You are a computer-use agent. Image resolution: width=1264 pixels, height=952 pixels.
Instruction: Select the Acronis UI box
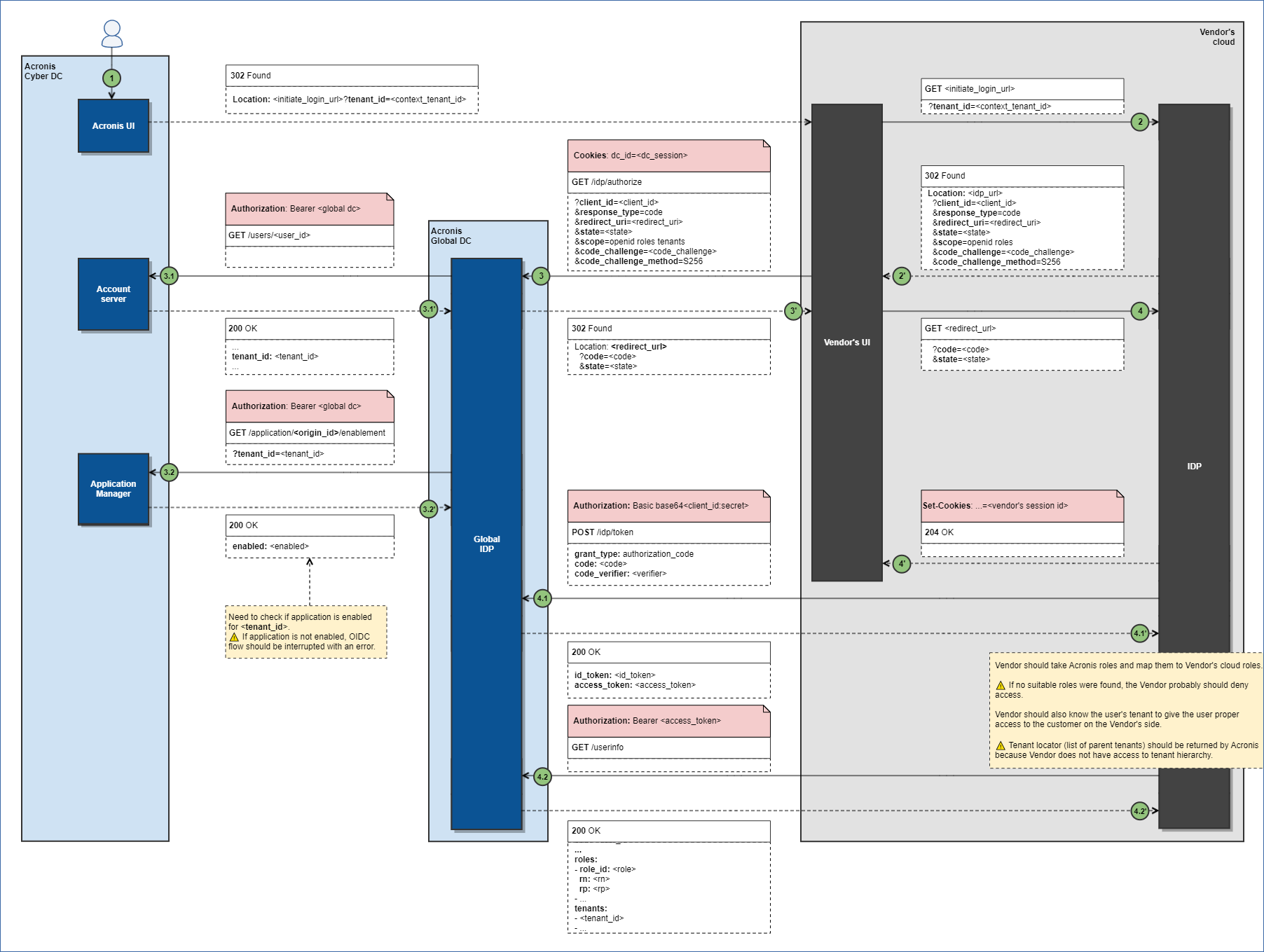114,126
